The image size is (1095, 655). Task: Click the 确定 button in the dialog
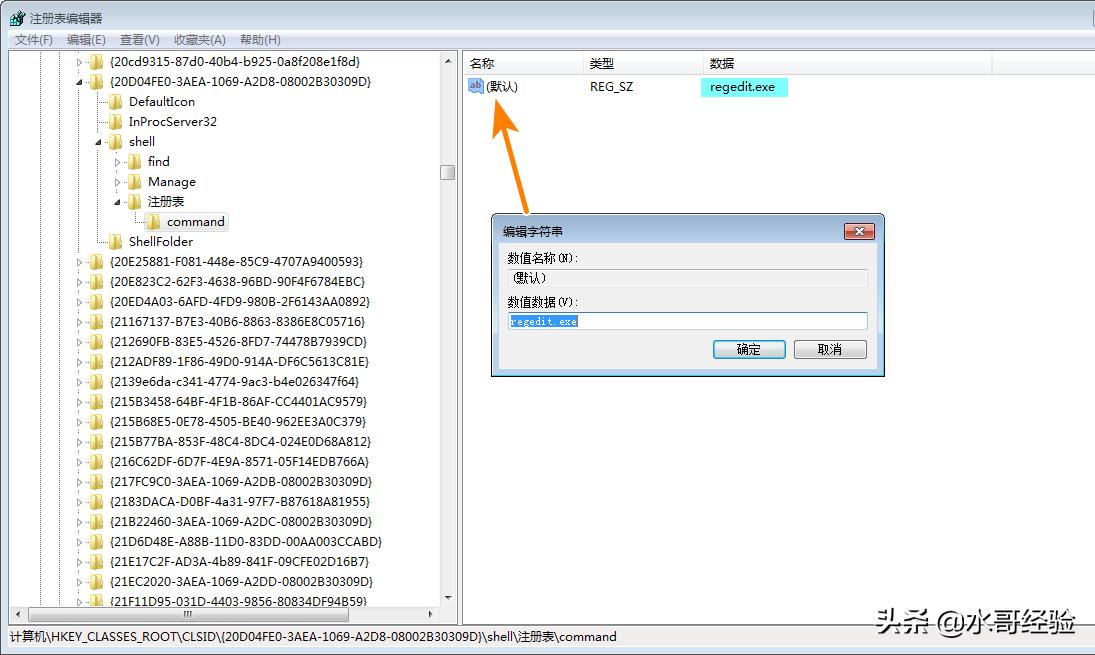point(749,349)
